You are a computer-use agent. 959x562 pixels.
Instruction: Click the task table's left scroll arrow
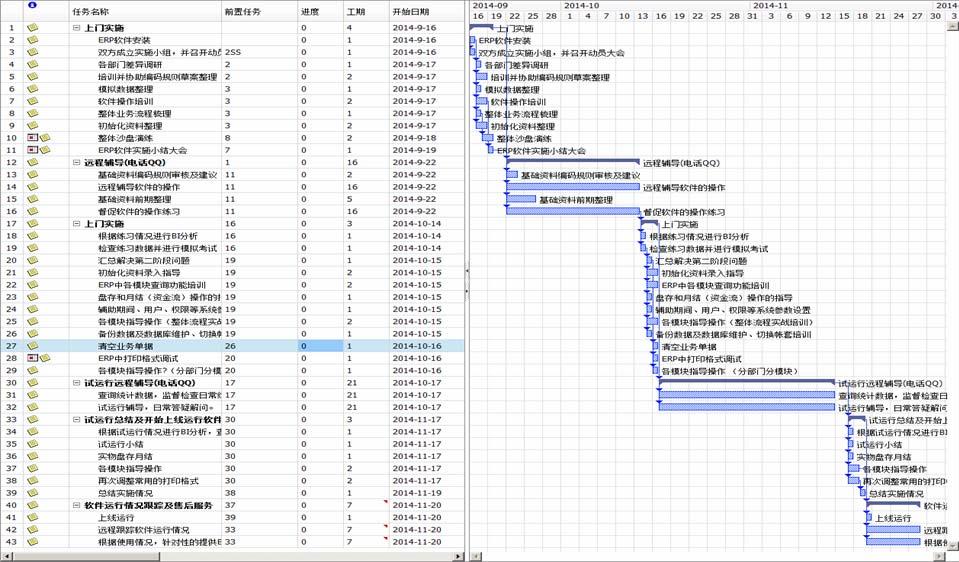point(6,556)
